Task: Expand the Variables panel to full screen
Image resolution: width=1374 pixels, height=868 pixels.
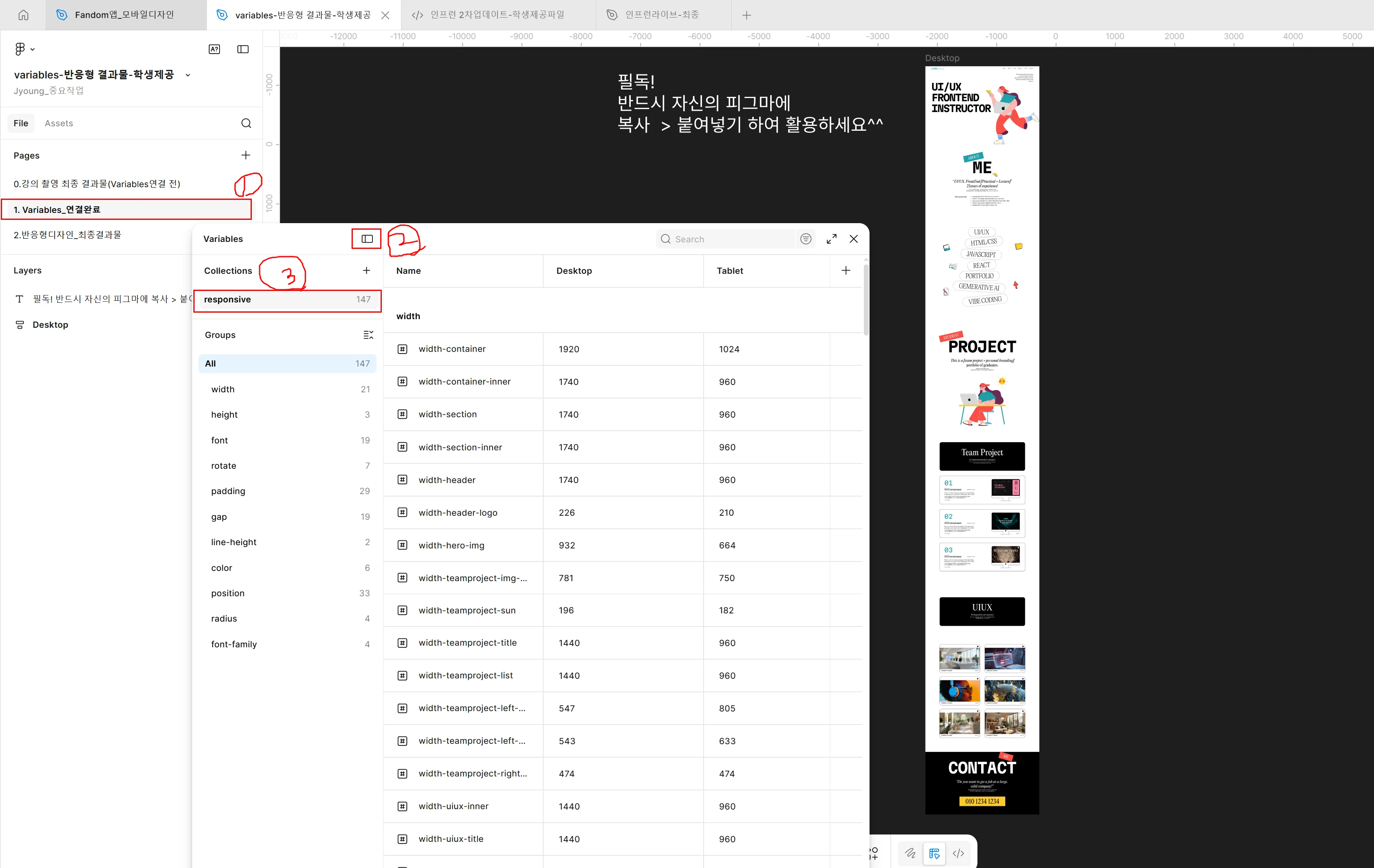Action: tap(832, 239)
